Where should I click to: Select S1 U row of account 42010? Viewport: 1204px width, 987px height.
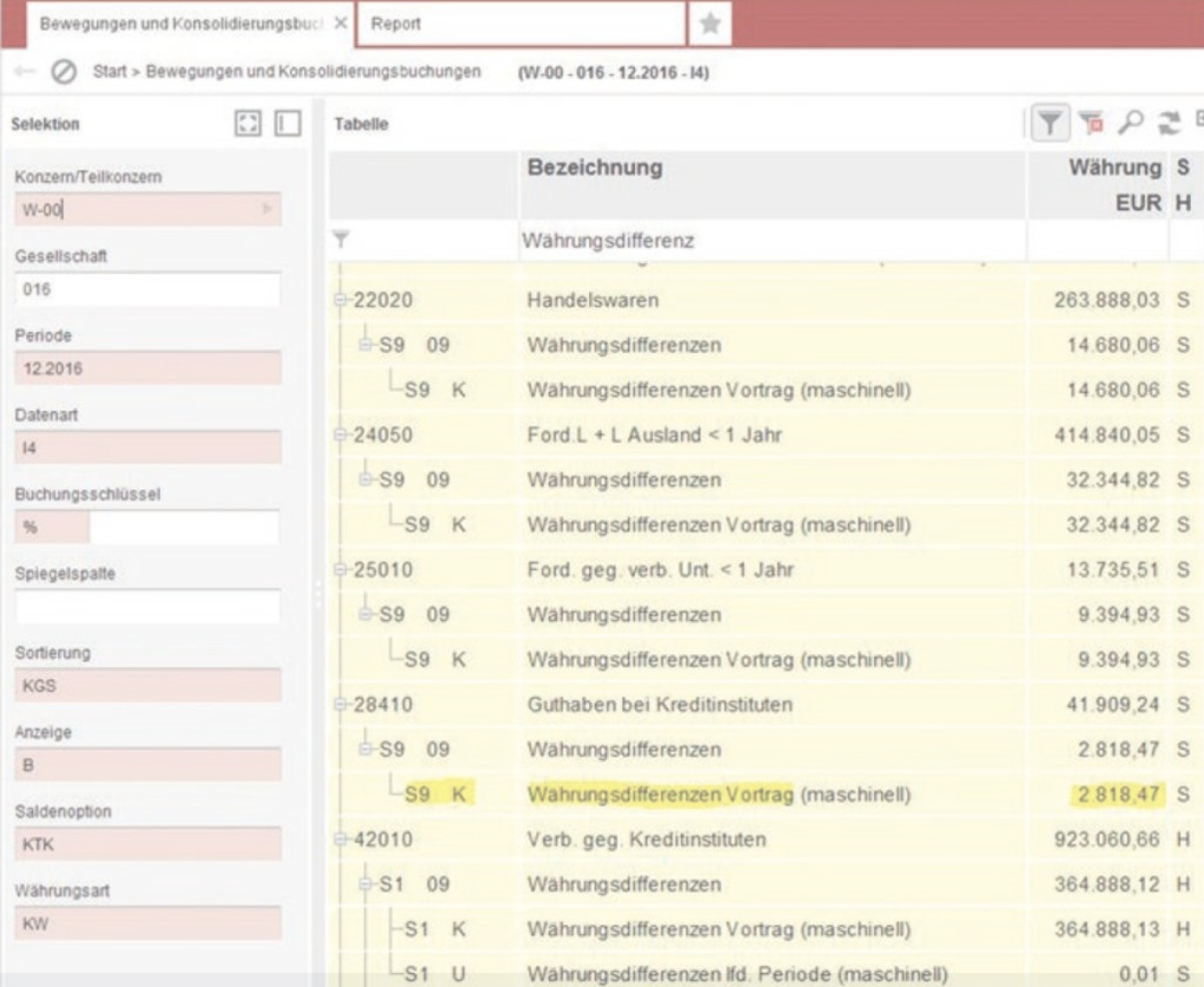764,973
